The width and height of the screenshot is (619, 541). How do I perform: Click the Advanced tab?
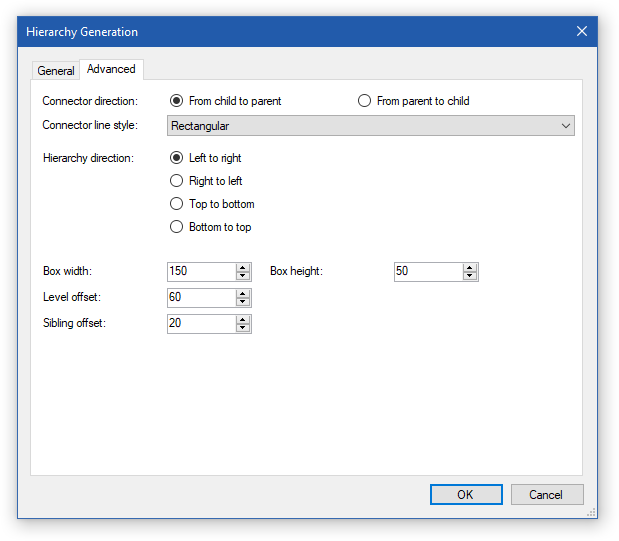pyautogui.click(x=111, y=69)
